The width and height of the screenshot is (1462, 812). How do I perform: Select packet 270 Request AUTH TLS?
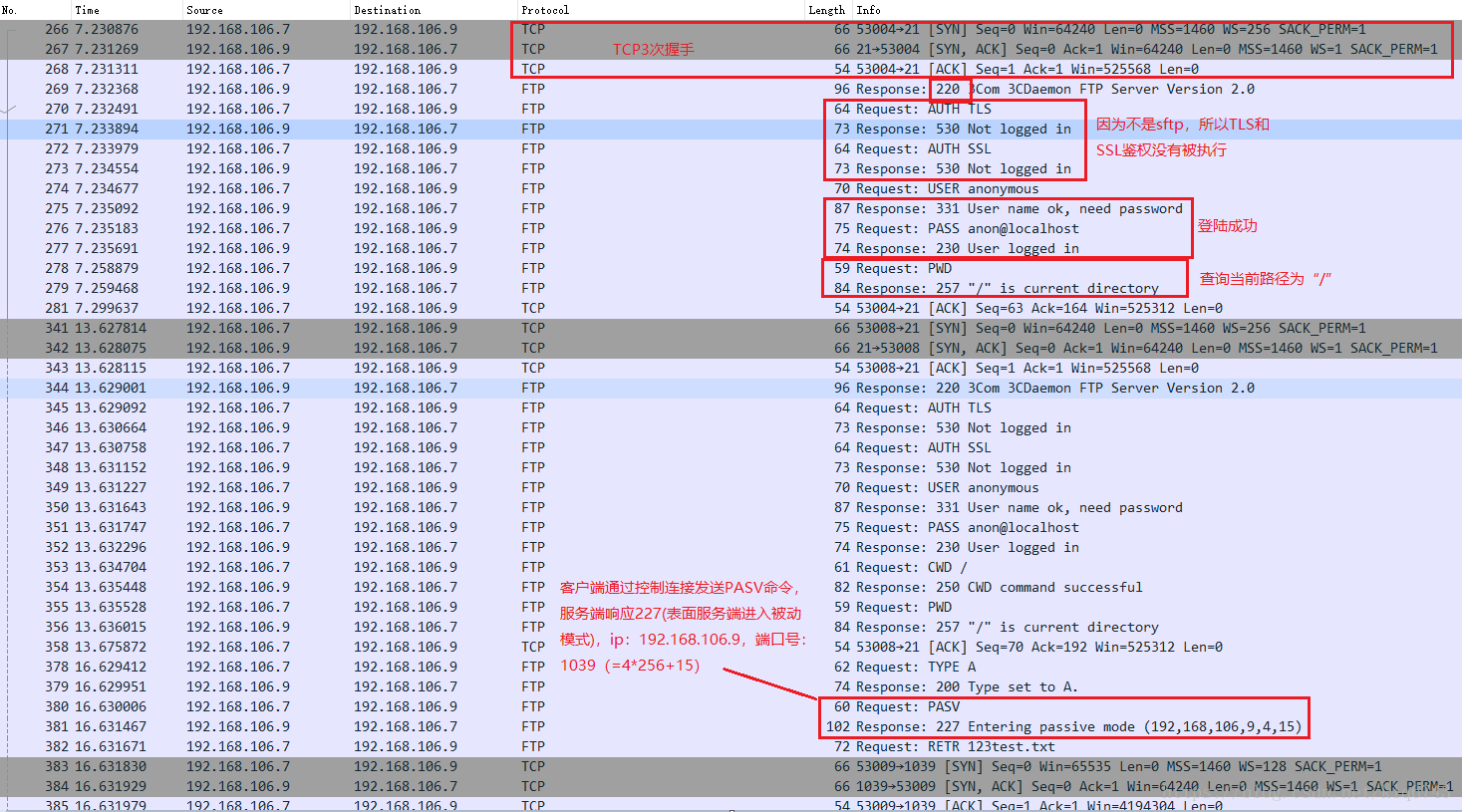tap(731, 109)
